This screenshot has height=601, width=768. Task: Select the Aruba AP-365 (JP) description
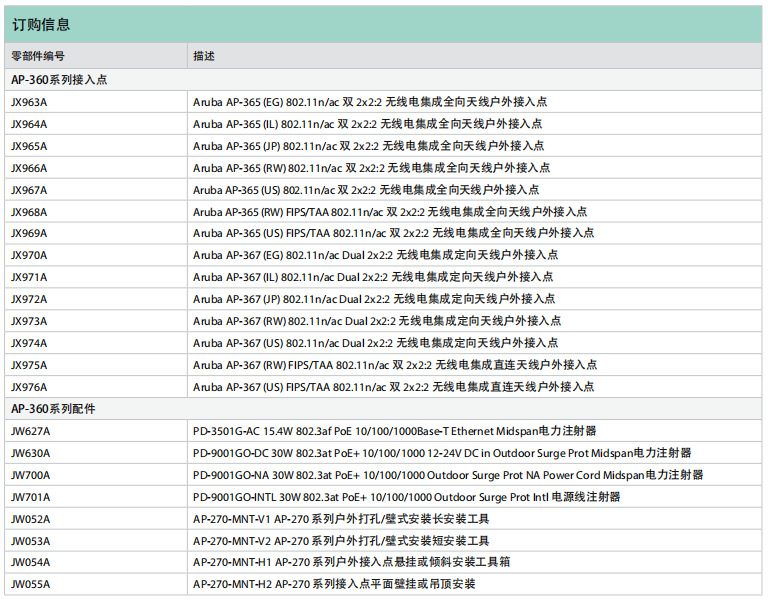point(368,146)
